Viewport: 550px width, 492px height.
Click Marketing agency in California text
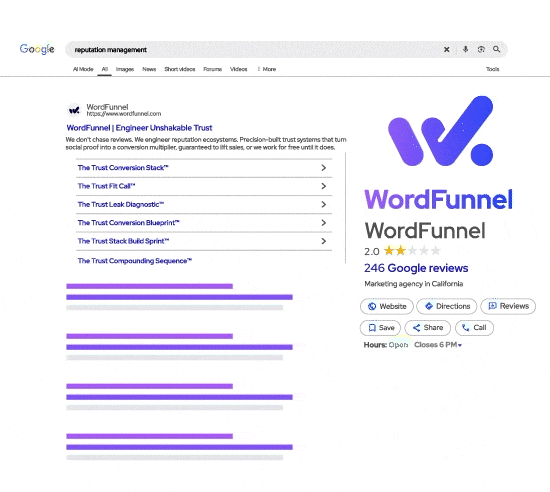tap(414, 284)
